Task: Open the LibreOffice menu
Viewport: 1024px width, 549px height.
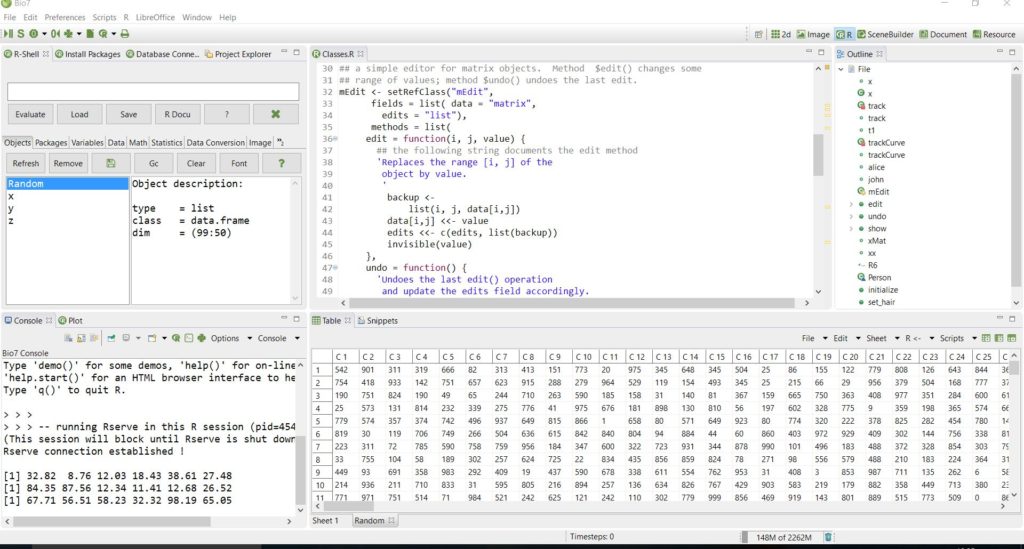Action: (x=156, y=17)
